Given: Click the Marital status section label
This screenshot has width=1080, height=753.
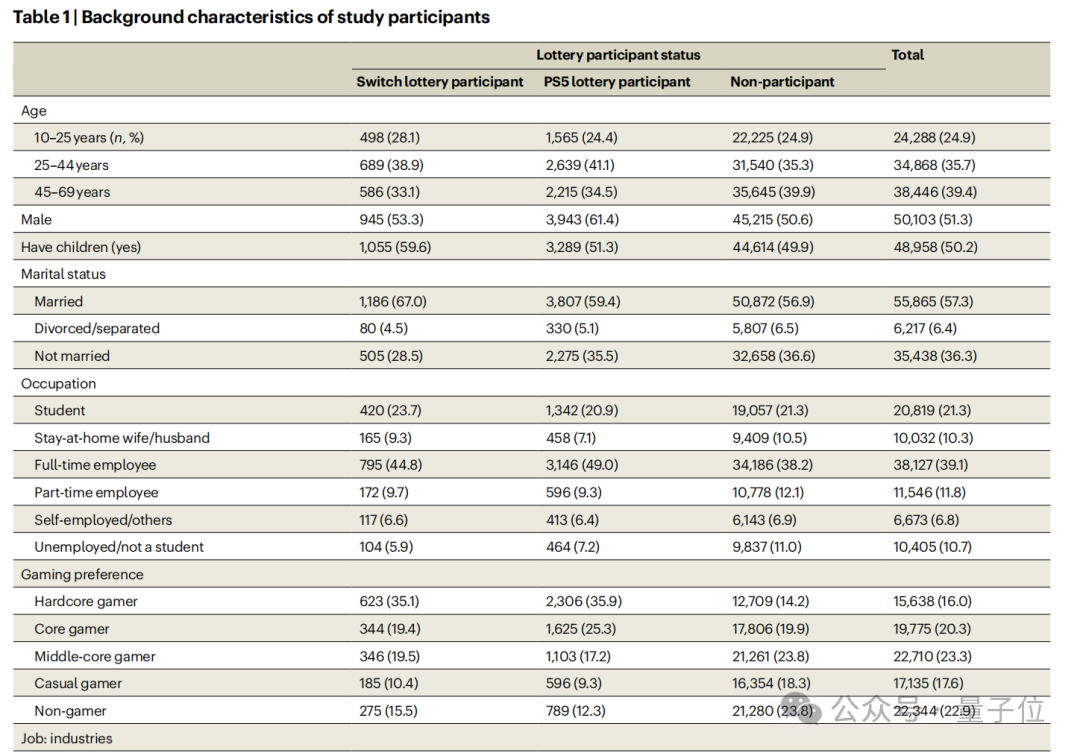Looking at the screenshot, I should pos(63,274).
